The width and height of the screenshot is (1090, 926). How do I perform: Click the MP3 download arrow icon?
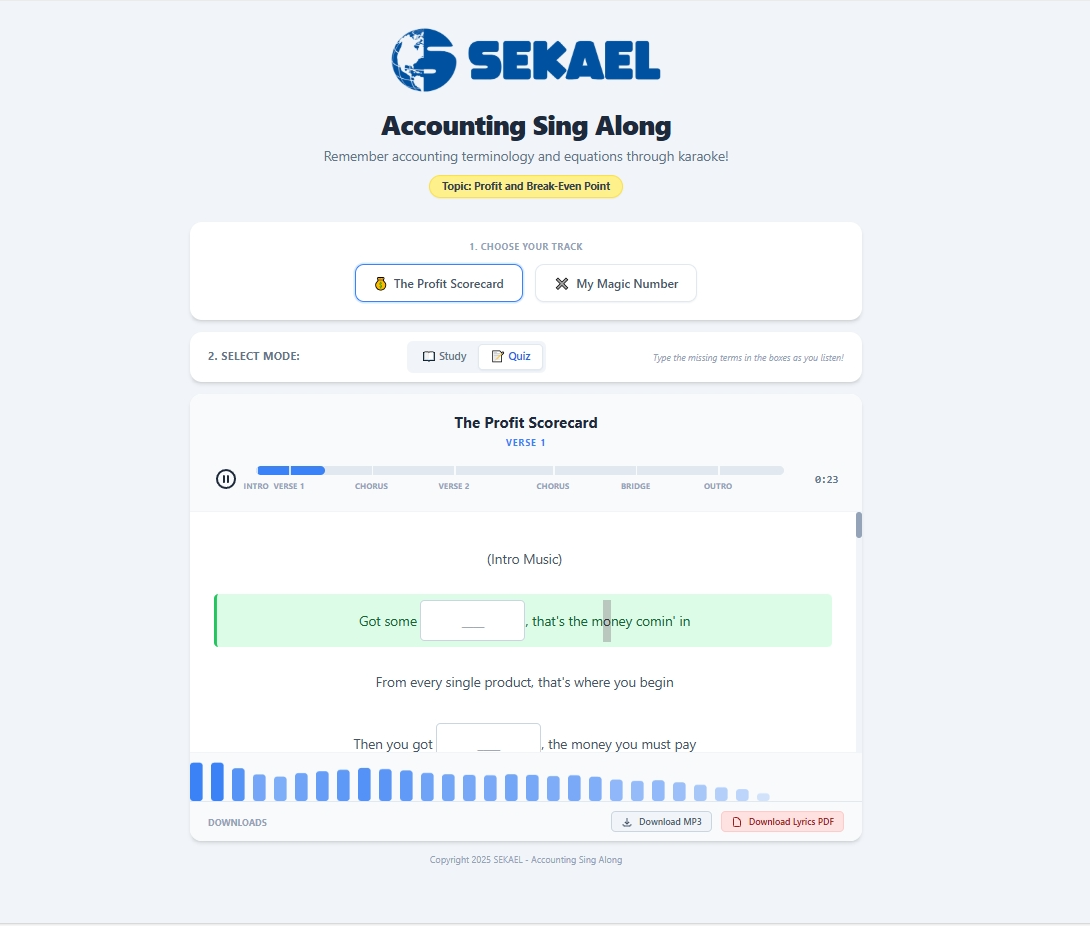pos(627,822)
